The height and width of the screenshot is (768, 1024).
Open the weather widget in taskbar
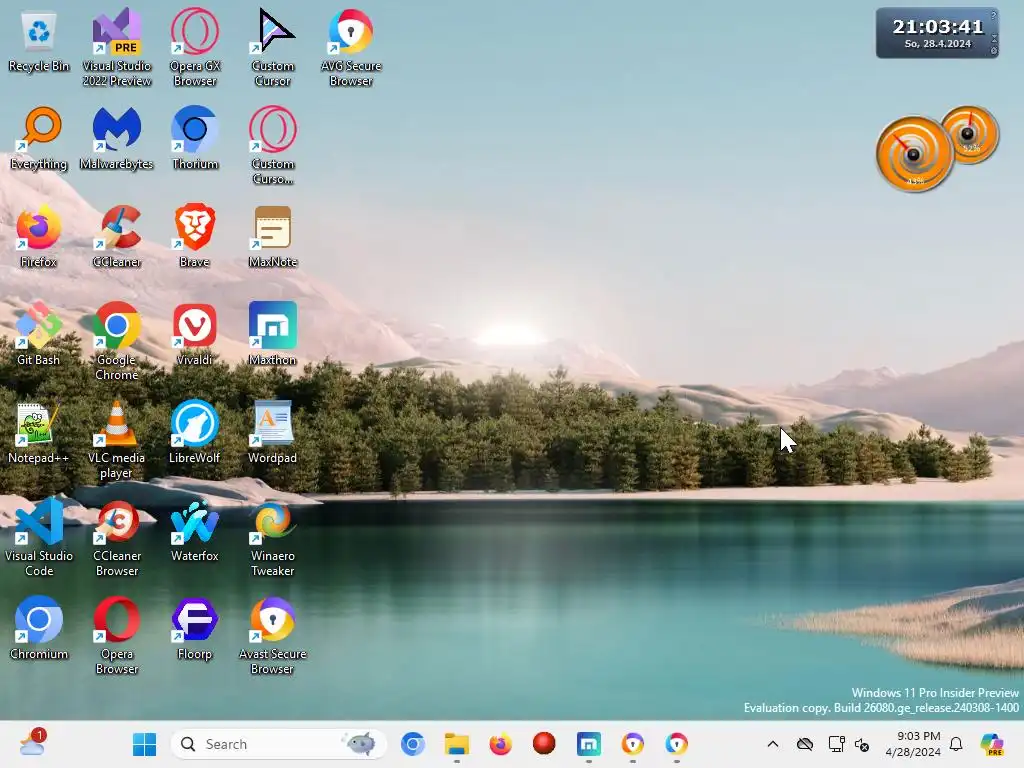point(31,743)
